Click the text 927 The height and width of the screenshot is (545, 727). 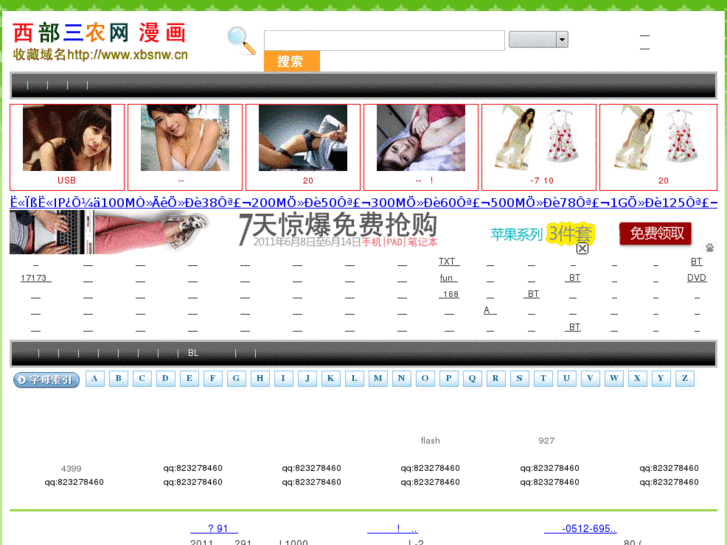(x=546, y=441)
